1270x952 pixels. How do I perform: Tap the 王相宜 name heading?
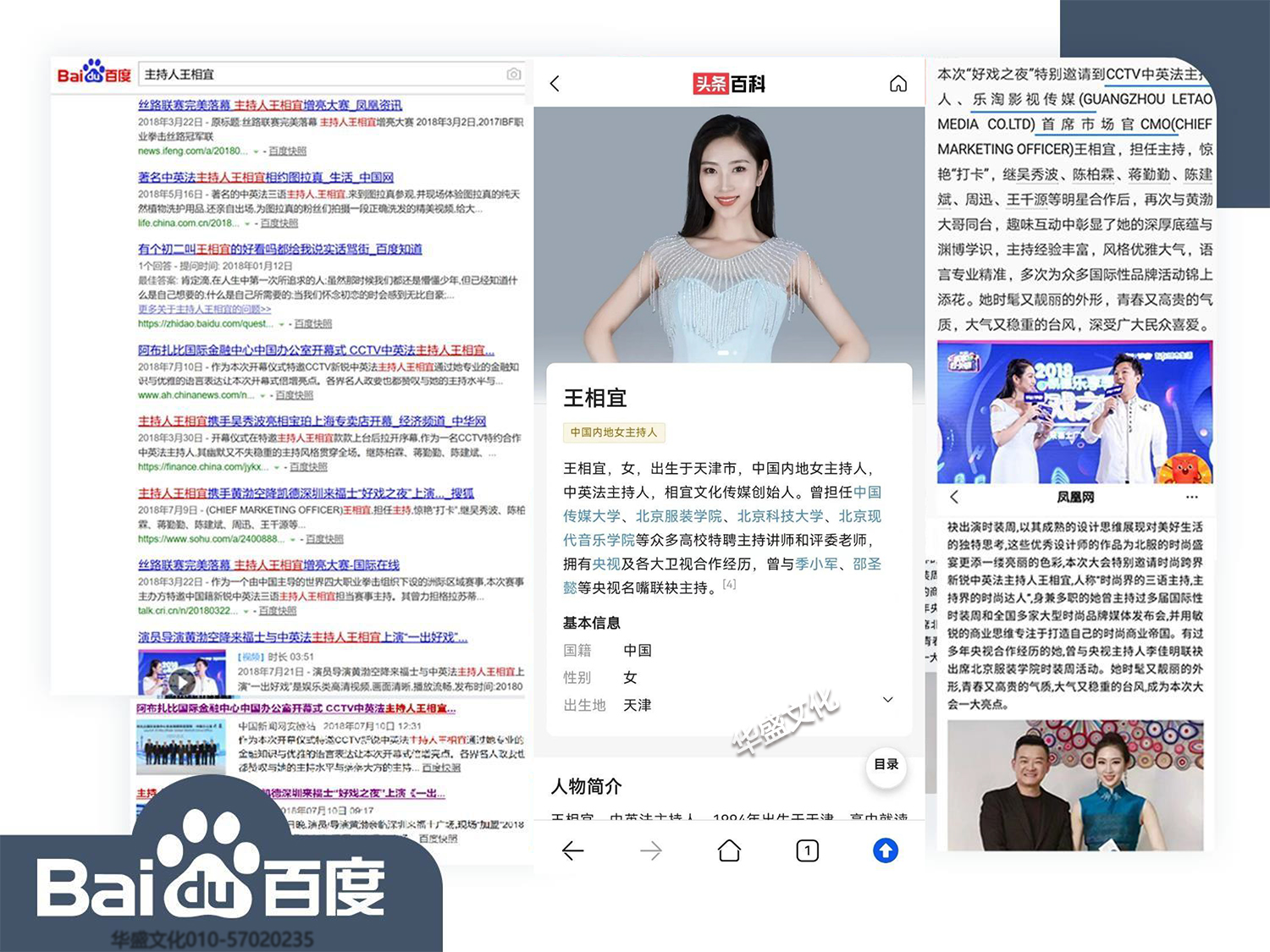(595, 398)
